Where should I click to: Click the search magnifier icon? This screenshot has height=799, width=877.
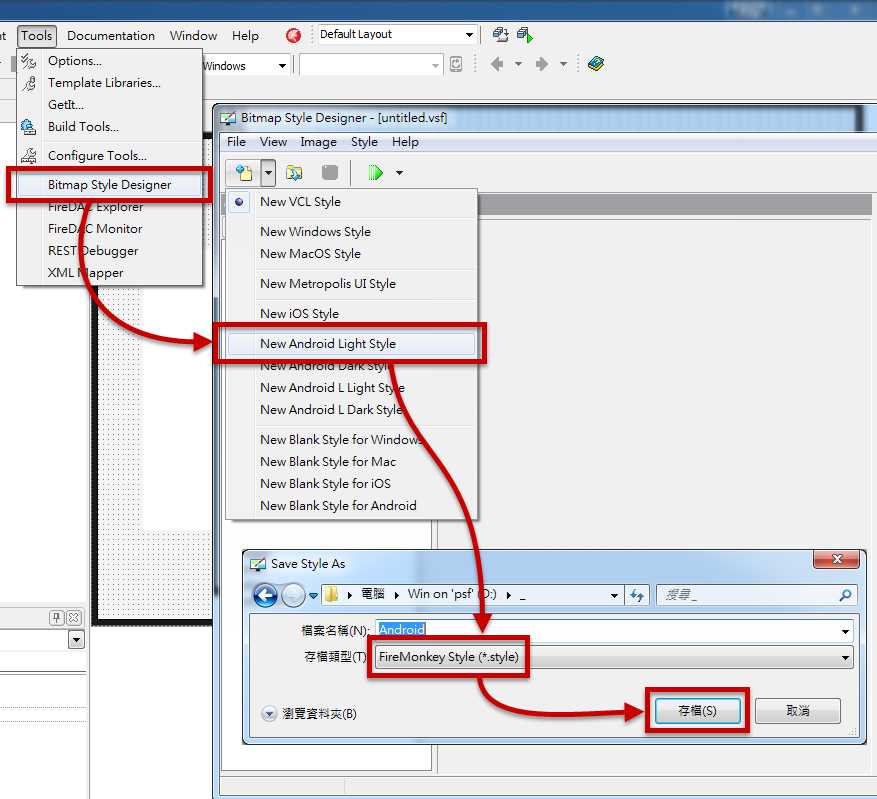tap(845, 595)
